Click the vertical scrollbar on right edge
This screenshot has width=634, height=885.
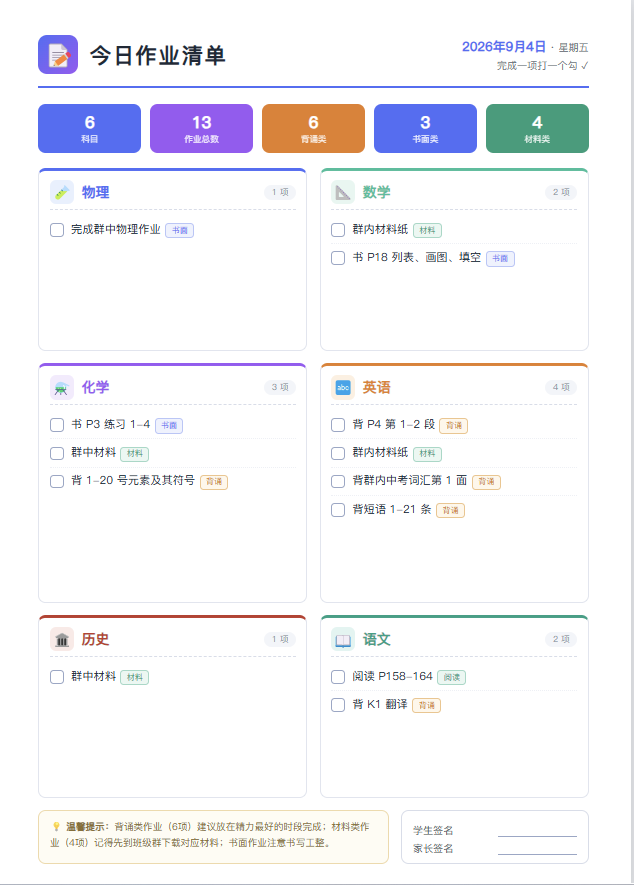tap(632, 442)
